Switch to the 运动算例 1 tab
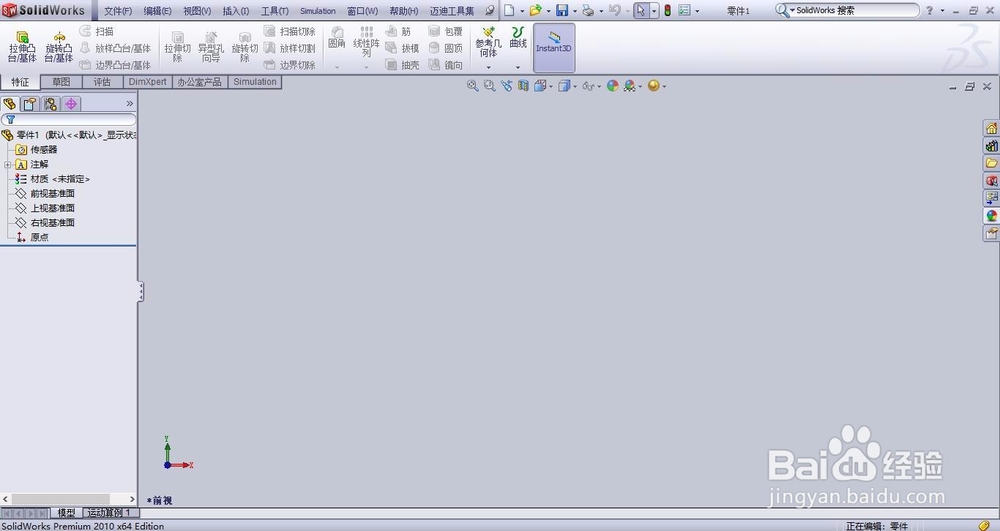 pos(110,513)
